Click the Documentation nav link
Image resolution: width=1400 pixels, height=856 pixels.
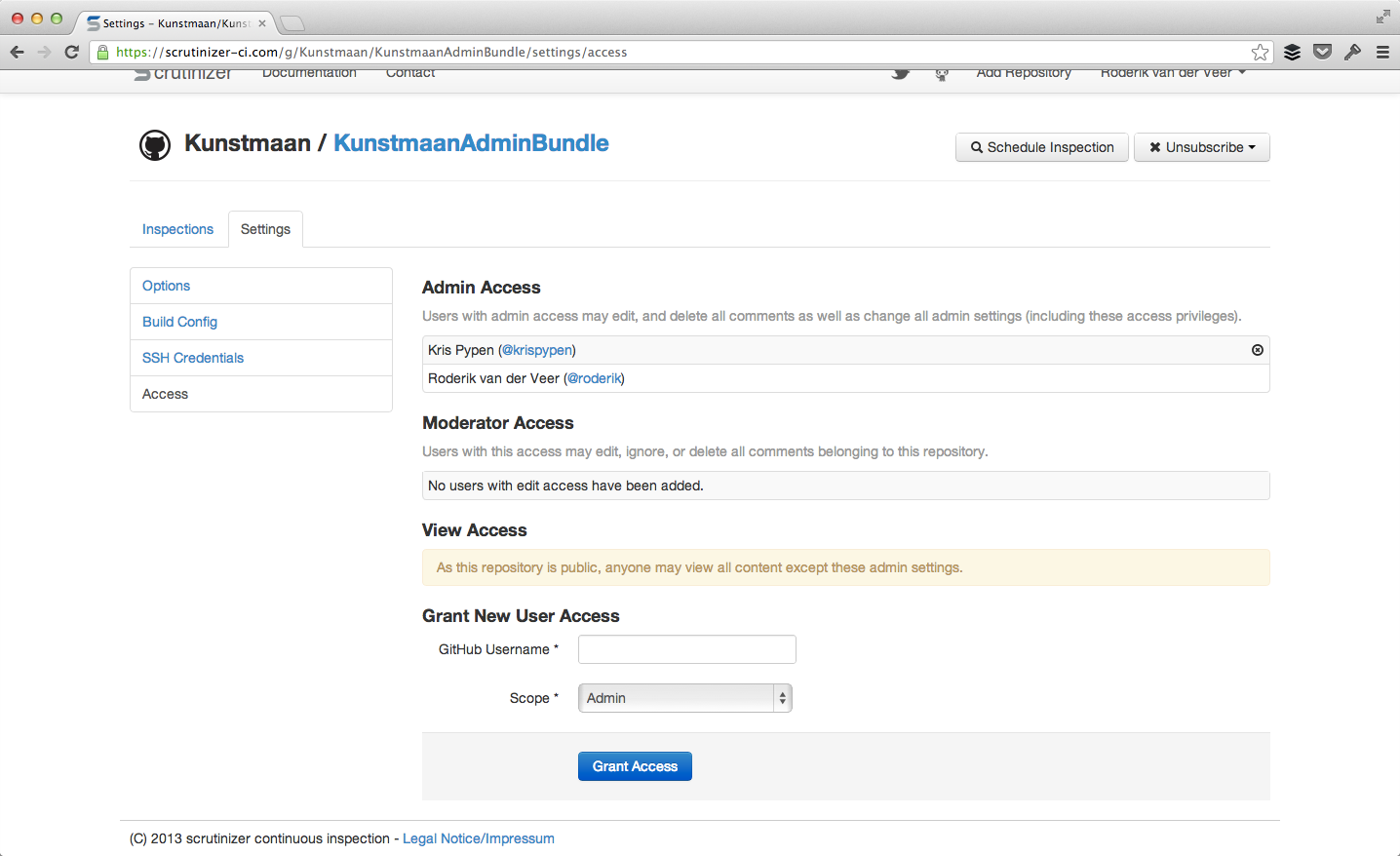click(x=309, y=73)
